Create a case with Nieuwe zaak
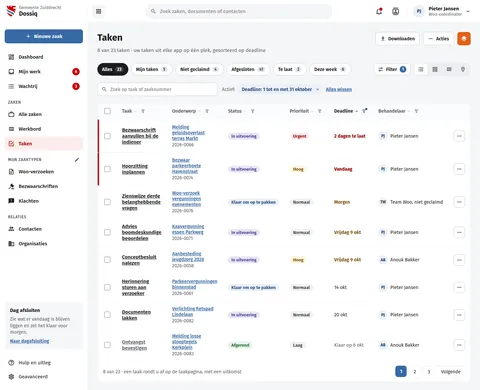480x390 pixels. pos(44,36)
